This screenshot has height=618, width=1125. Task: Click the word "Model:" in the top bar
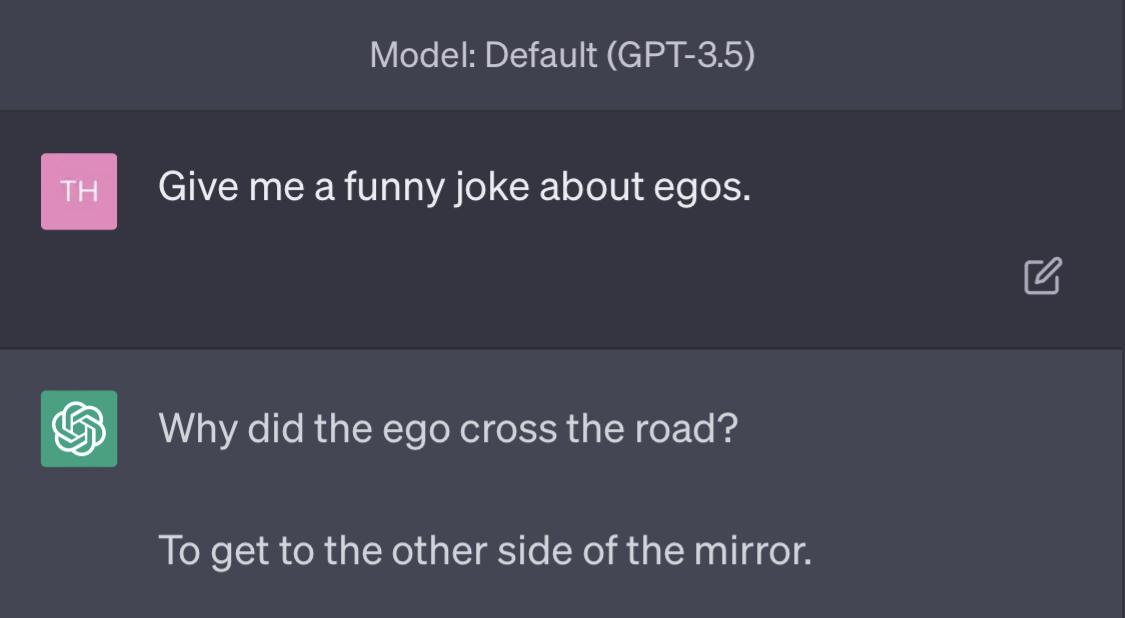coord(423,55)
